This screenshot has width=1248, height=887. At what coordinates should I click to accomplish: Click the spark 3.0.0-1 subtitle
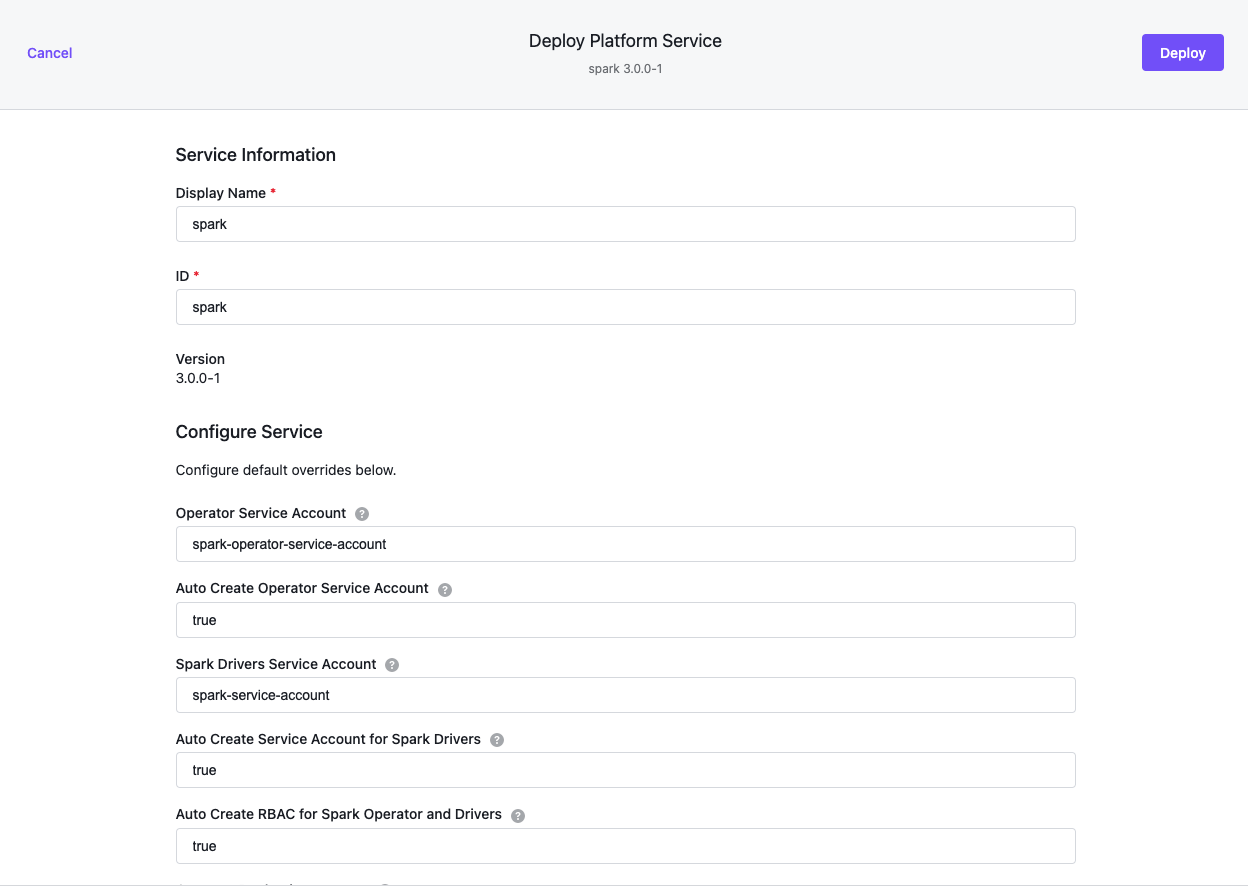(x=625, y=69)
